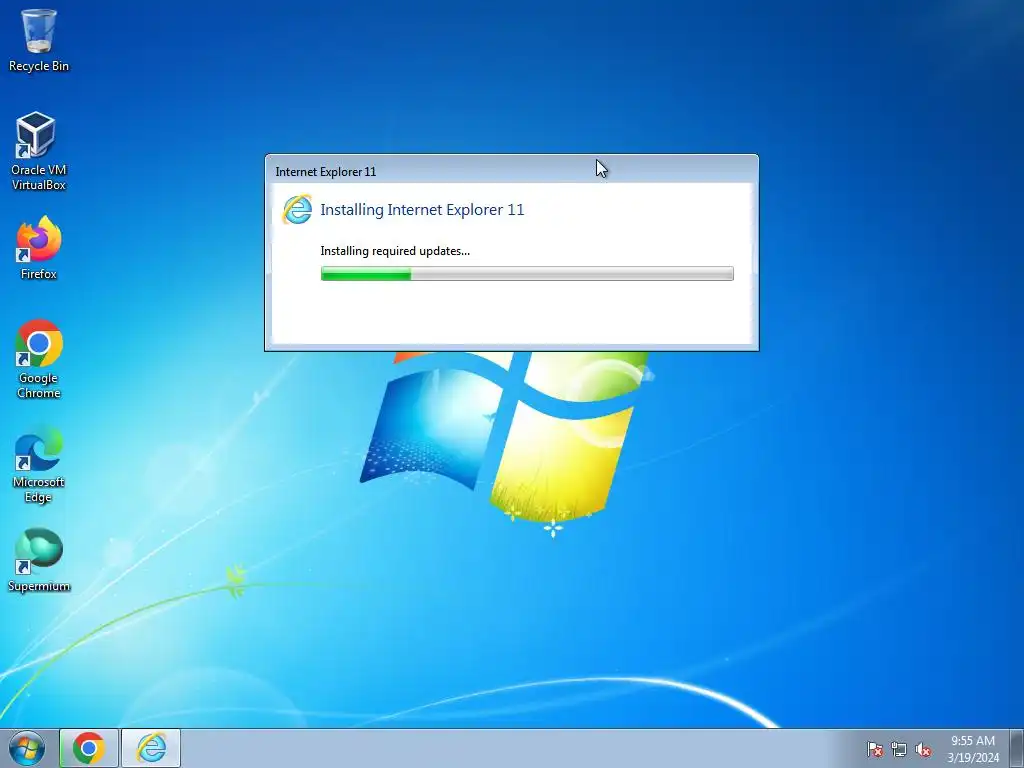Select the Oracle VM VirtualBox shortcut

tap(39, 151)
